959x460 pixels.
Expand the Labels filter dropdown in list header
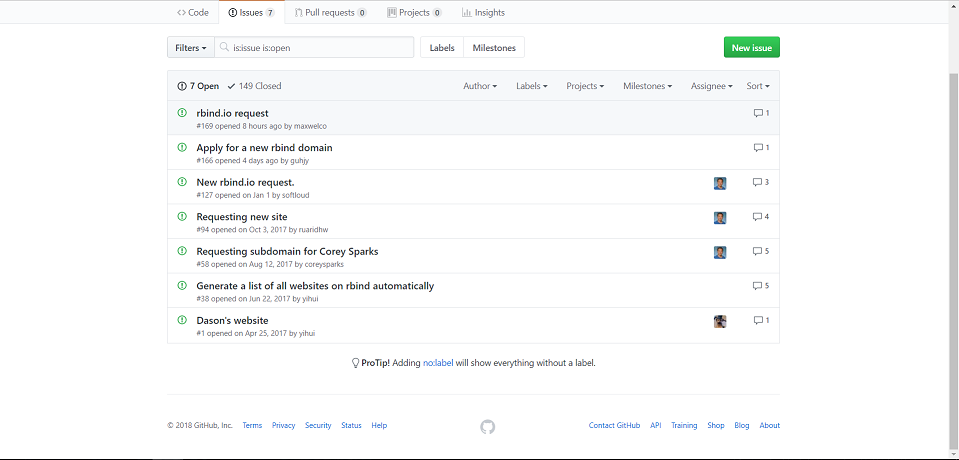click(x=531, y=86)
